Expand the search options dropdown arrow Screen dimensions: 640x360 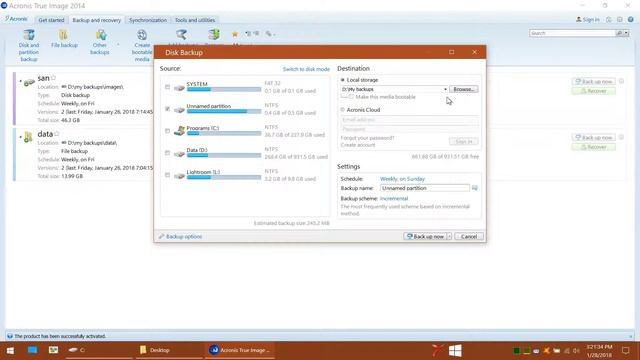point(626,33)
